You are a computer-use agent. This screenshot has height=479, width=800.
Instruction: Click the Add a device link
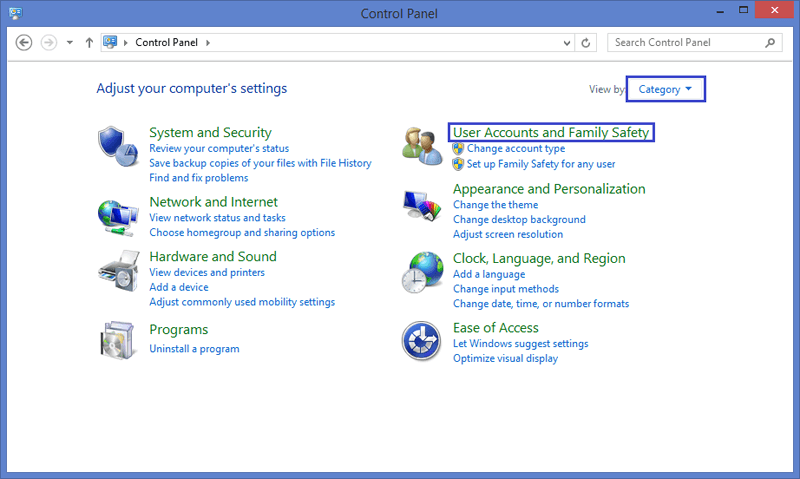[179, 287]
